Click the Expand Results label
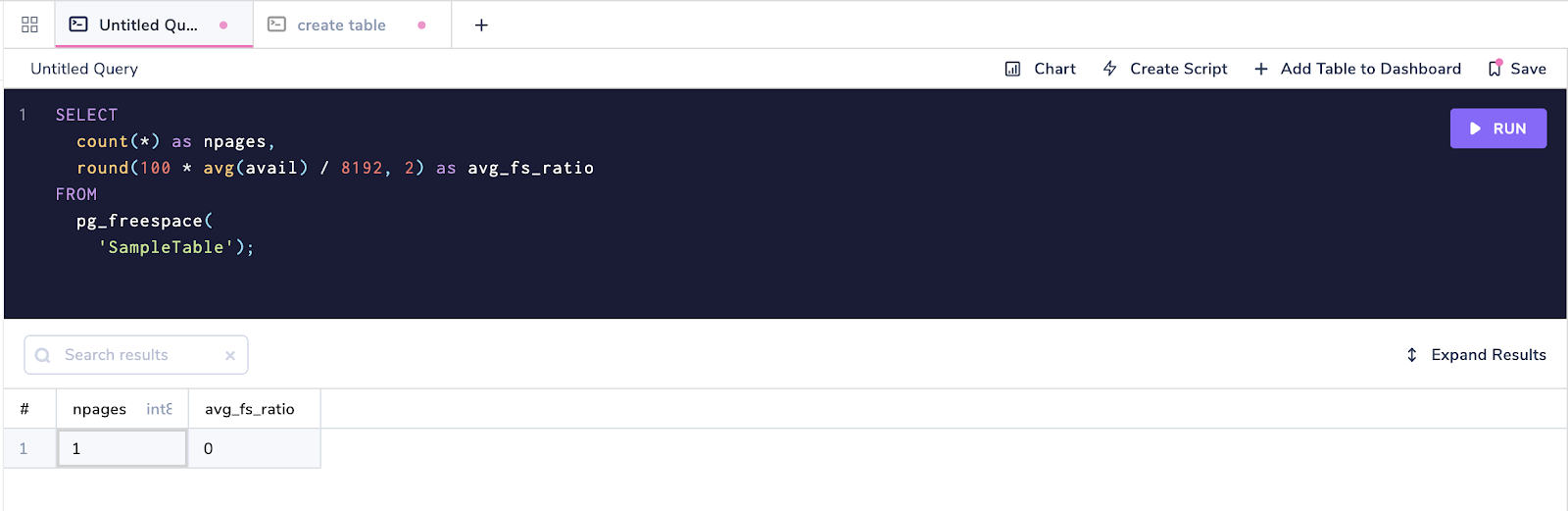 pos(1488,355)
